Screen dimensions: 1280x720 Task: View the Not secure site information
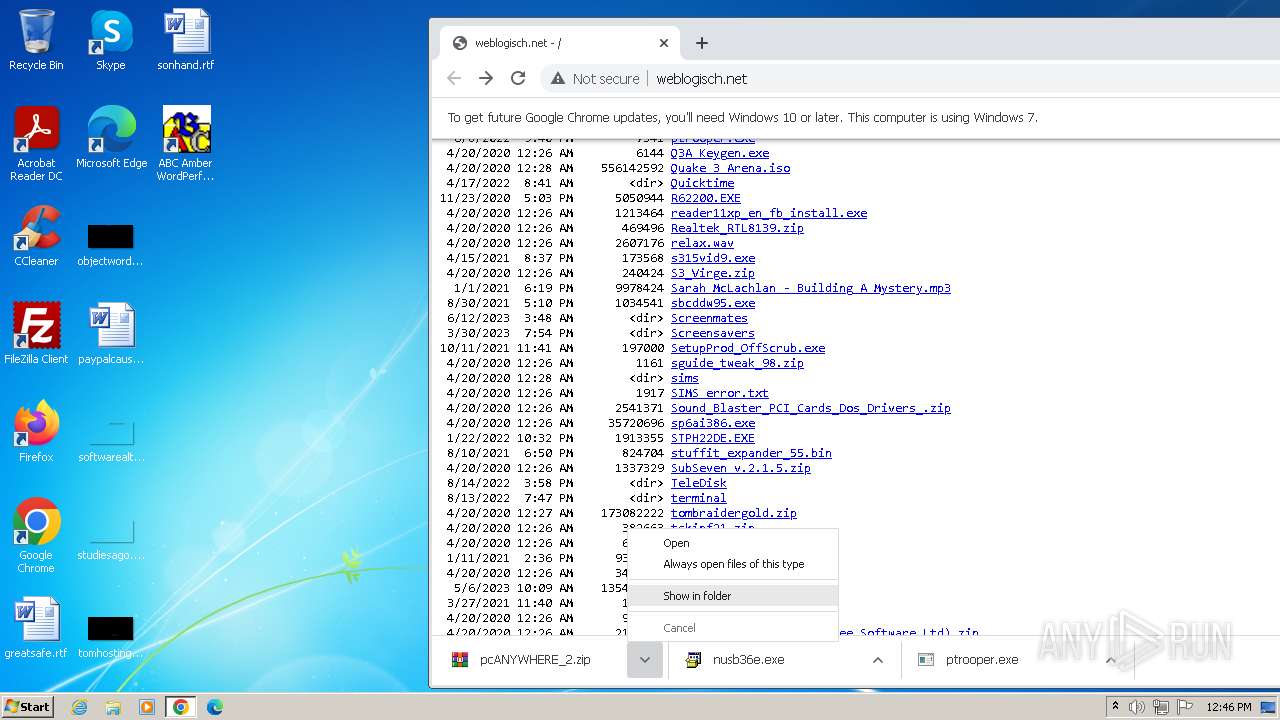pyautogui.click(x=595, y=79)
